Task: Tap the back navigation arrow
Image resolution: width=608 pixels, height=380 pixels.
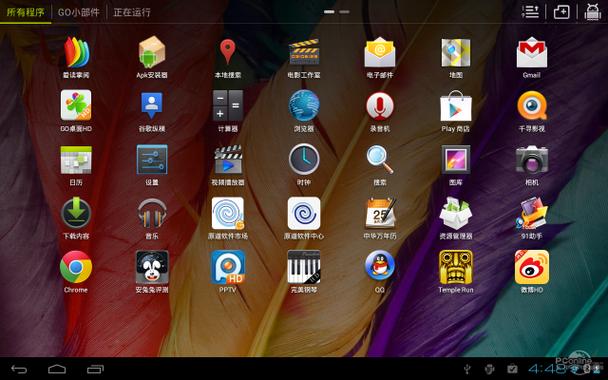Action: click(x=19, y=369)
